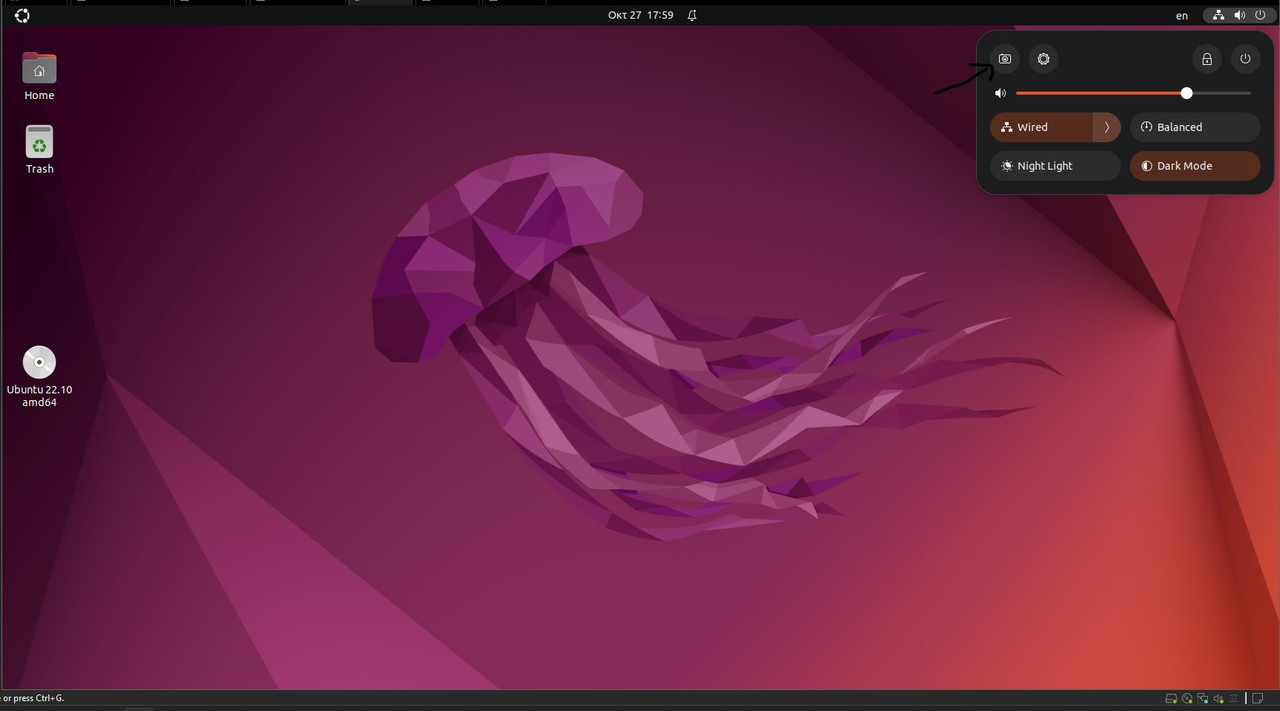The width and height of the screenshot is (1280, 711).
Task: Click the hard disk icon in VM status bar
Action: pyautogui.click(x=1171, y=698)
